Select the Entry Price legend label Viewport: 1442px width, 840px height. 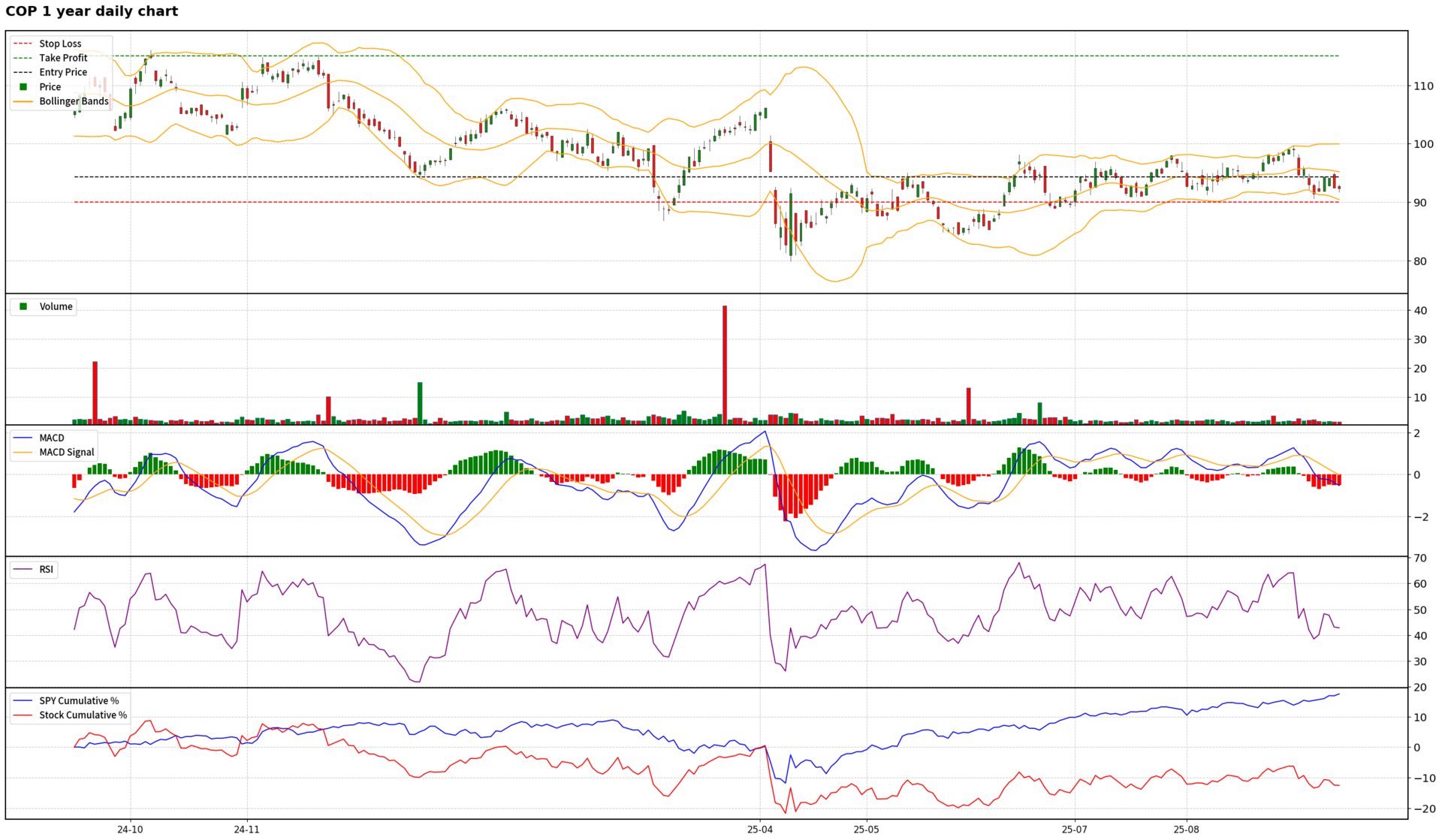[63, 72]
